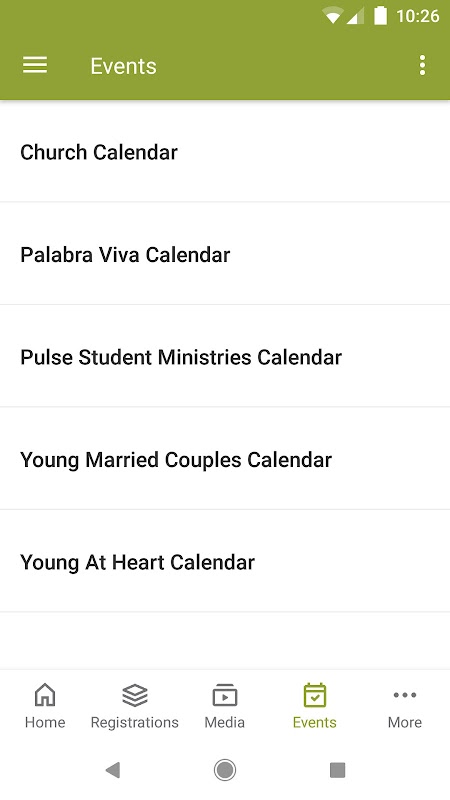Go to the Home tab label
Viewport: 450px width, 800px height.
(45, 722)
